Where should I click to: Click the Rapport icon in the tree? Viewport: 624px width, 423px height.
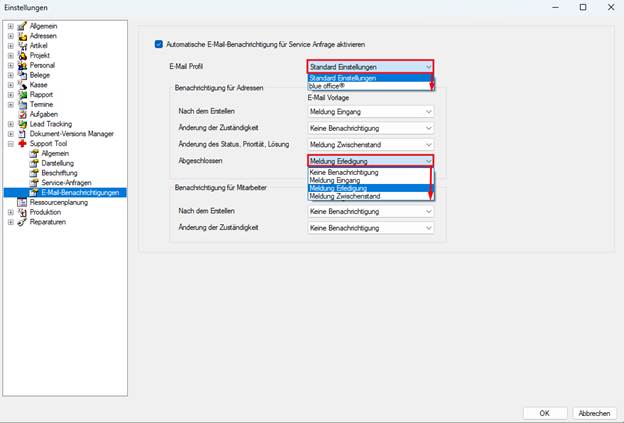pos(23,95)
